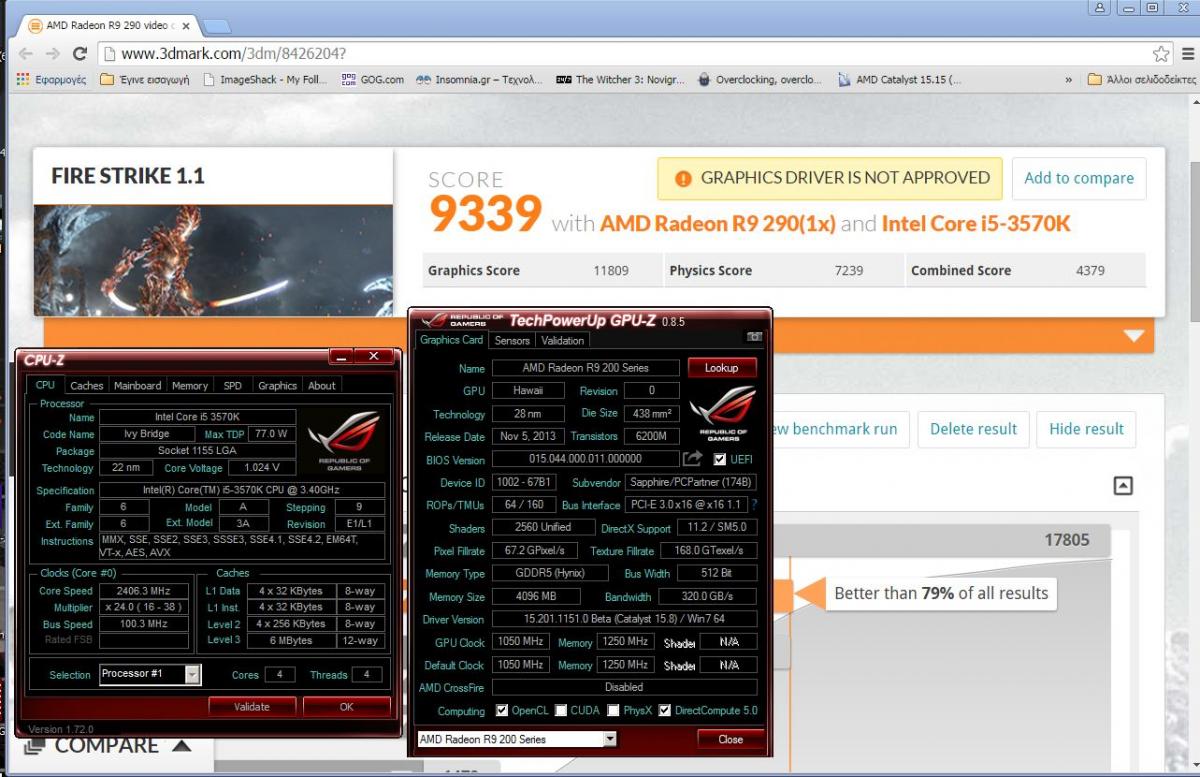Click the AMD Radeon R9 290(1x) link
Viewport: 1200px width, 777px height.
coord(718,223)
